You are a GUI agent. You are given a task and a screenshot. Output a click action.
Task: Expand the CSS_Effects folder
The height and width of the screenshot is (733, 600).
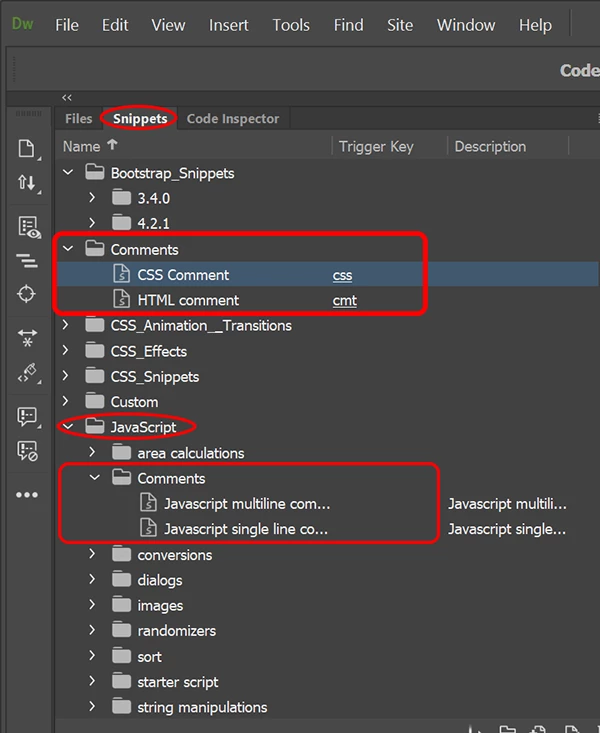click(65, 350)
